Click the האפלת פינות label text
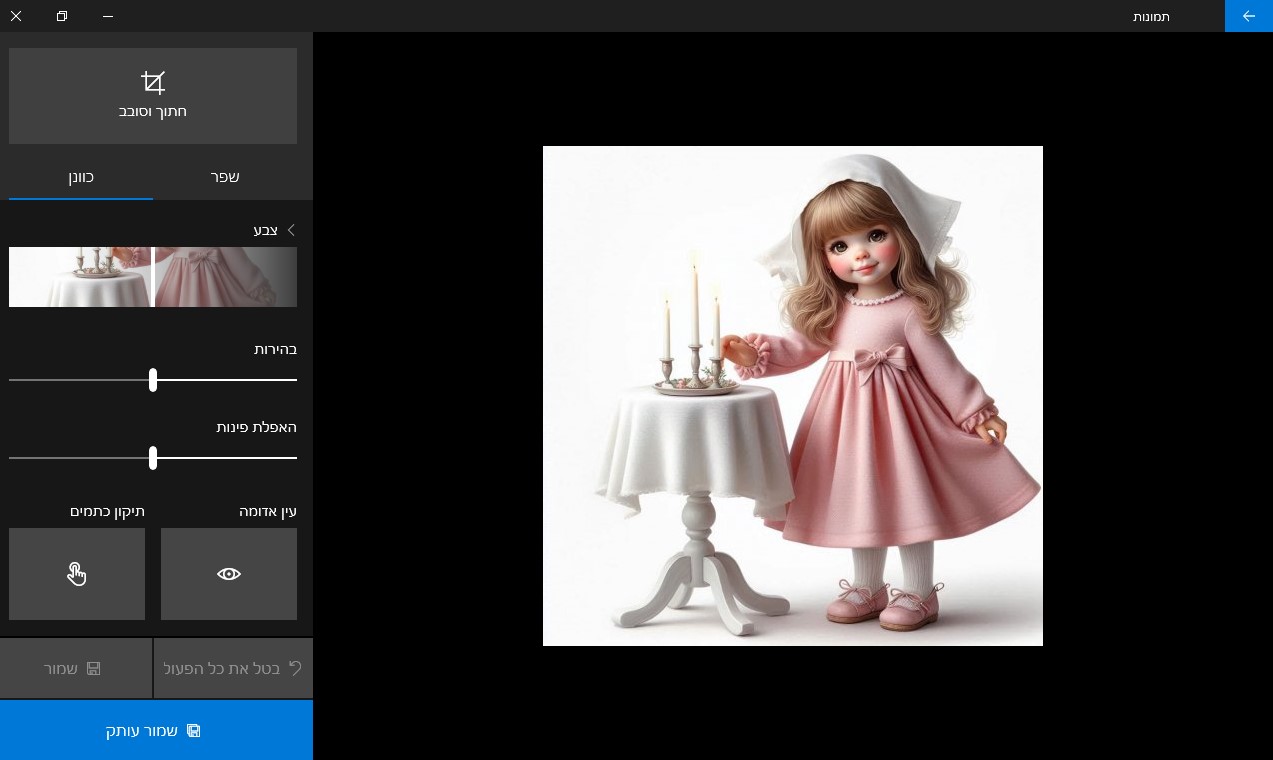This screenshot has height=760, width=1273. point(257,427)
